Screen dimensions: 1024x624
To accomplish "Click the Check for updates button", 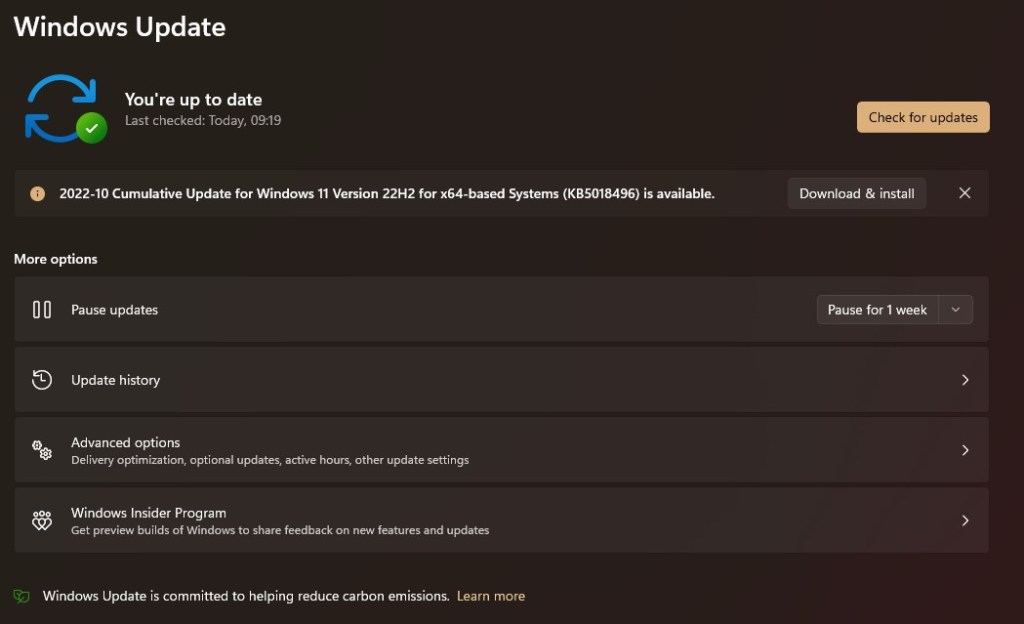I will point(923,117).
